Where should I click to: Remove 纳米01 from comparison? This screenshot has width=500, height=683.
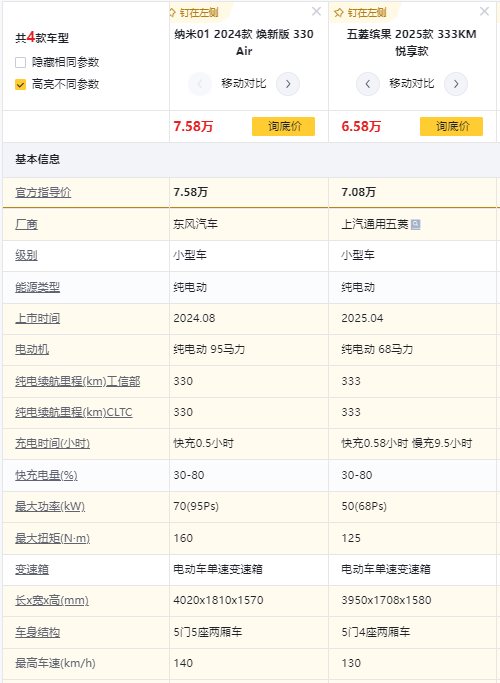(x=317, y=11)
